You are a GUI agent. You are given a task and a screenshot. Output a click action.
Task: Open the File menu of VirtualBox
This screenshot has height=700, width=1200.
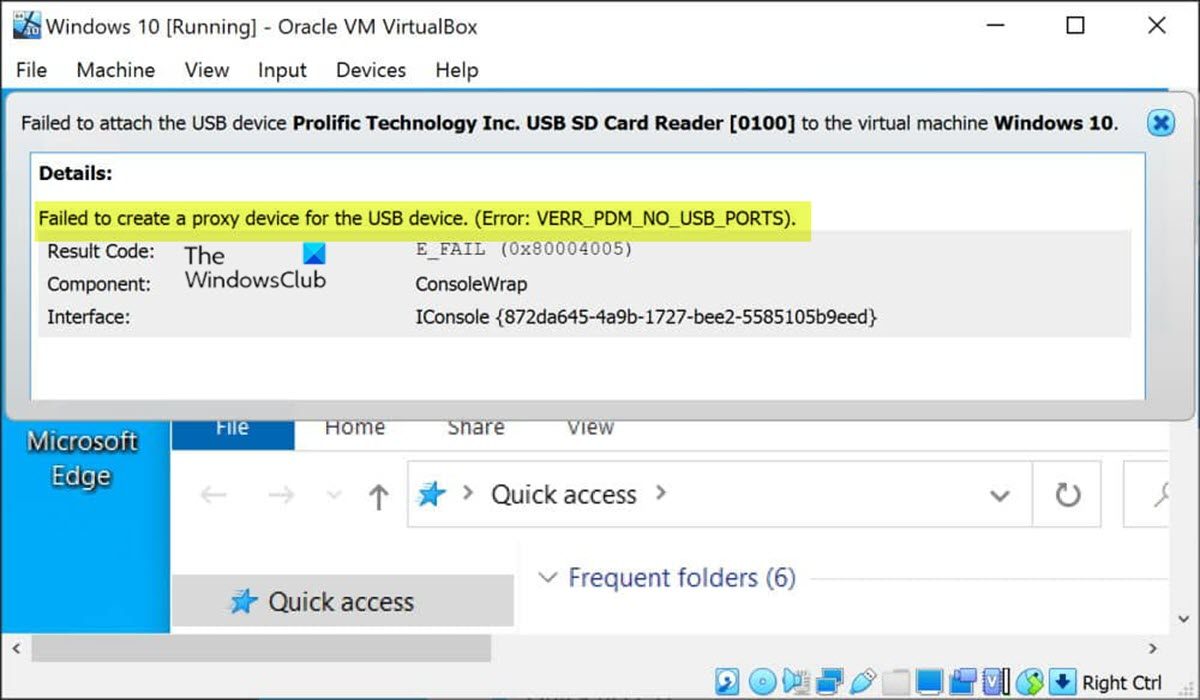coord(32,70)
